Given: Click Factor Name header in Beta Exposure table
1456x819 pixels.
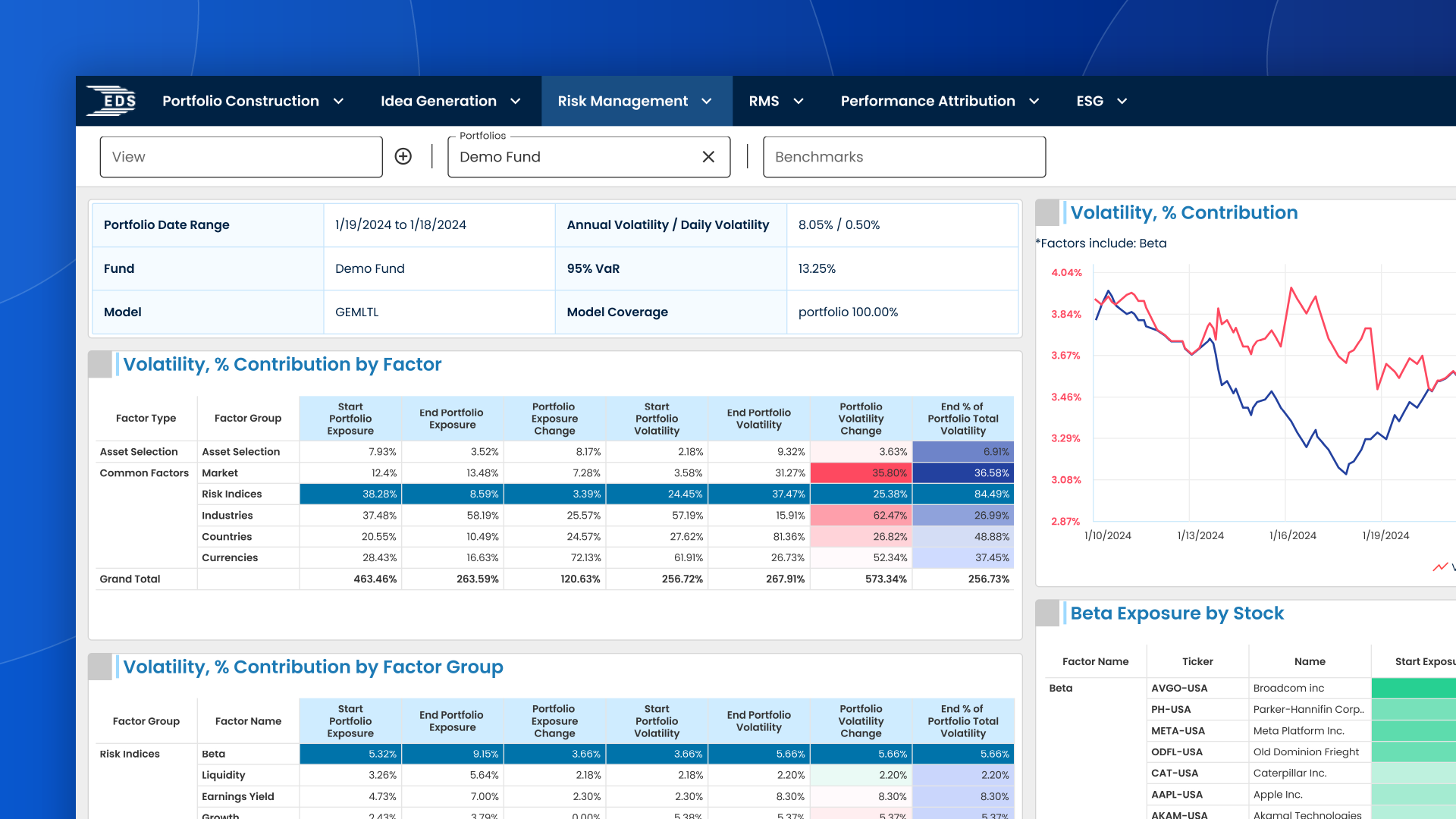Looking at the screenshot, I should 1095,661.
